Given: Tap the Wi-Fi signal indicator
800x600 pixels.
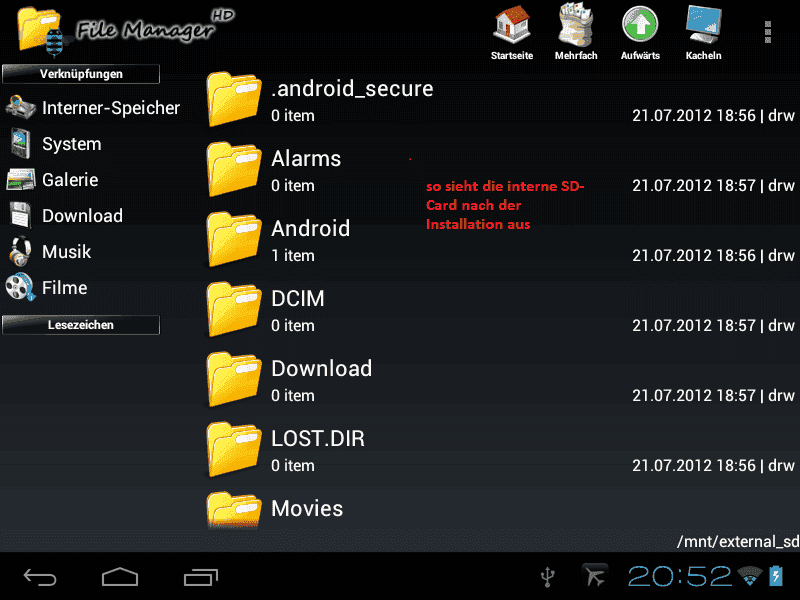Looking at the screenshot, I should click(x=750, y=577).
